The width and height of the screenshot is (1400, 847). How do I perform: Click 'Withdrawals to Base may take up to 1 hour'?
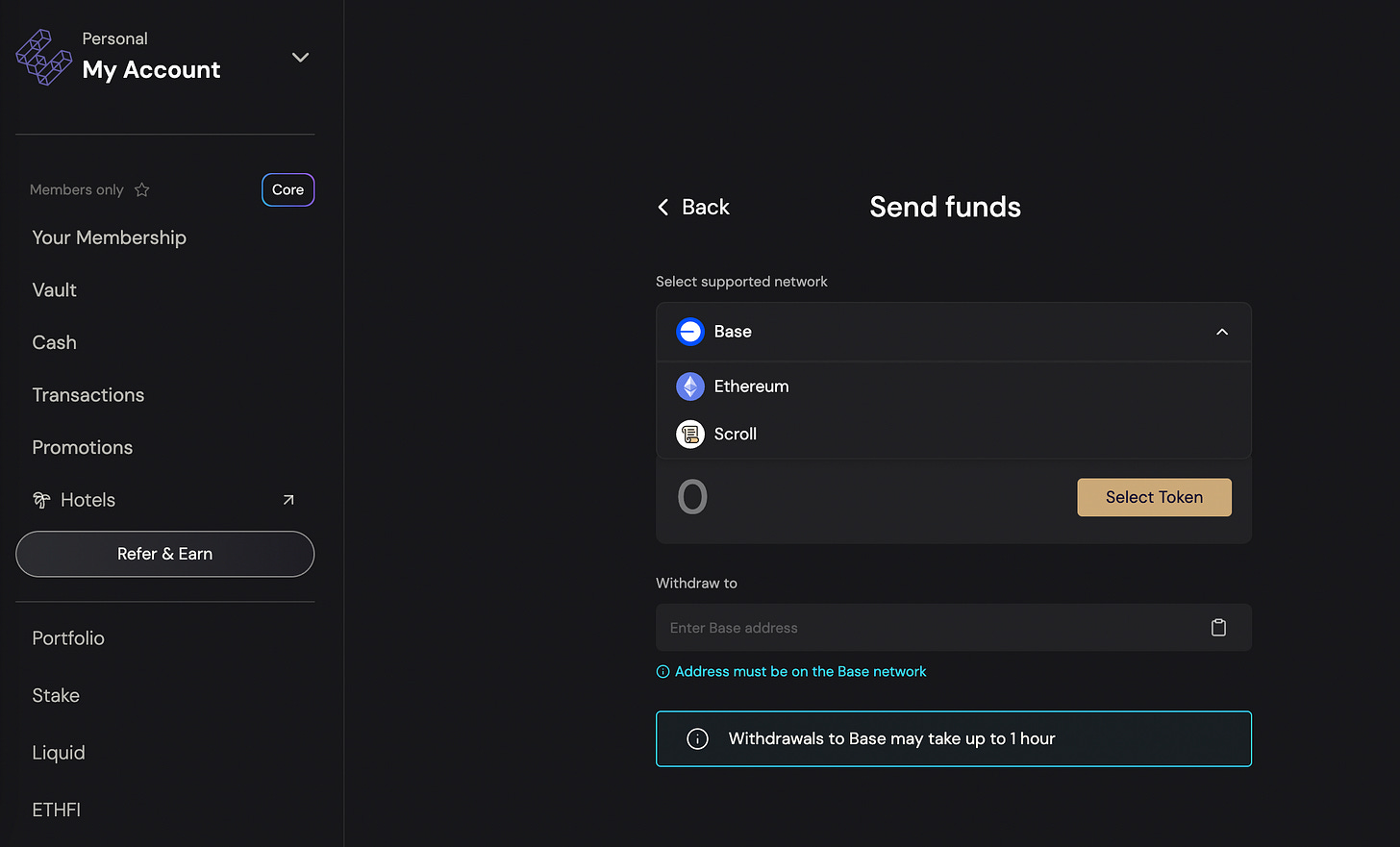(x=892, y=738)
